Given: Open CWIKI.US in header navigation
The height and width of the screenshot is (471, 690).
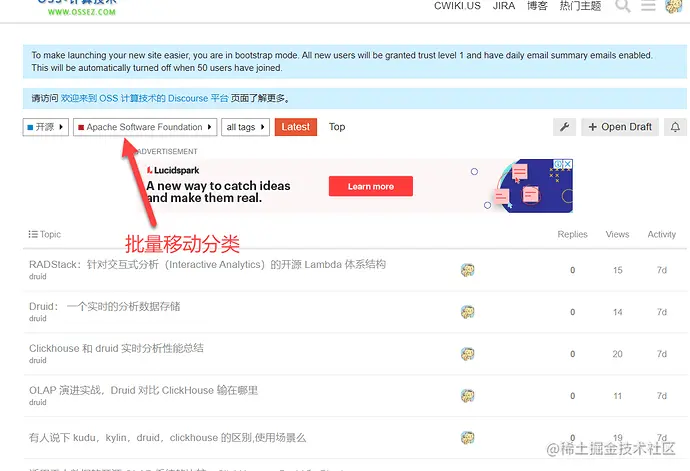Looking at the screenshot, I should 457,6.
